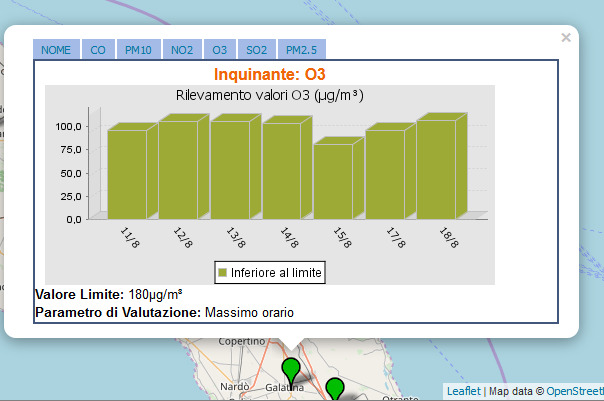Close the pollutant popup with the X
This screenshot has width=604, height=401.
pos(566,38)
